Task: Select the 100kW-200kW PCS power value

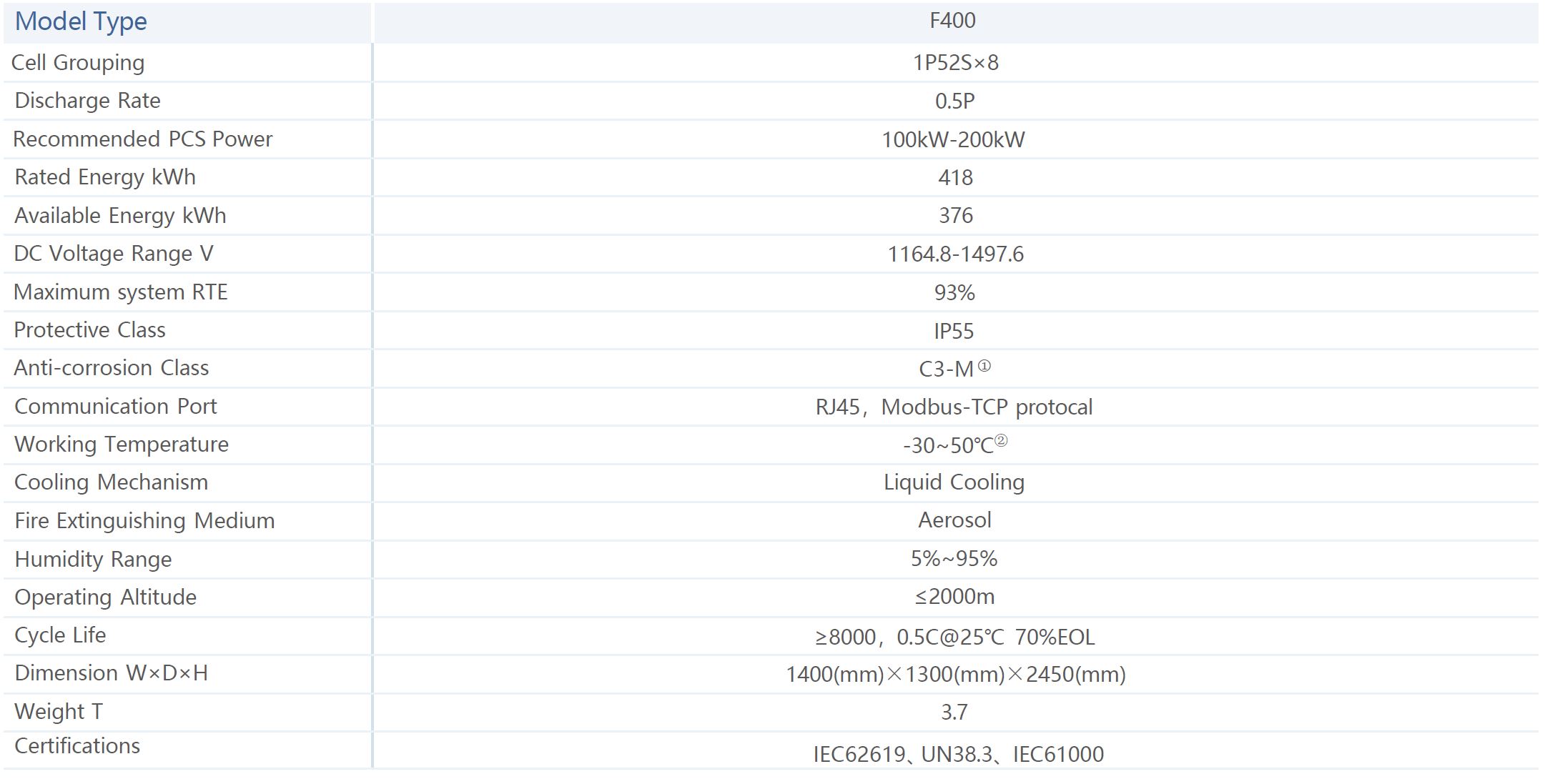Action: coord(953,139)
